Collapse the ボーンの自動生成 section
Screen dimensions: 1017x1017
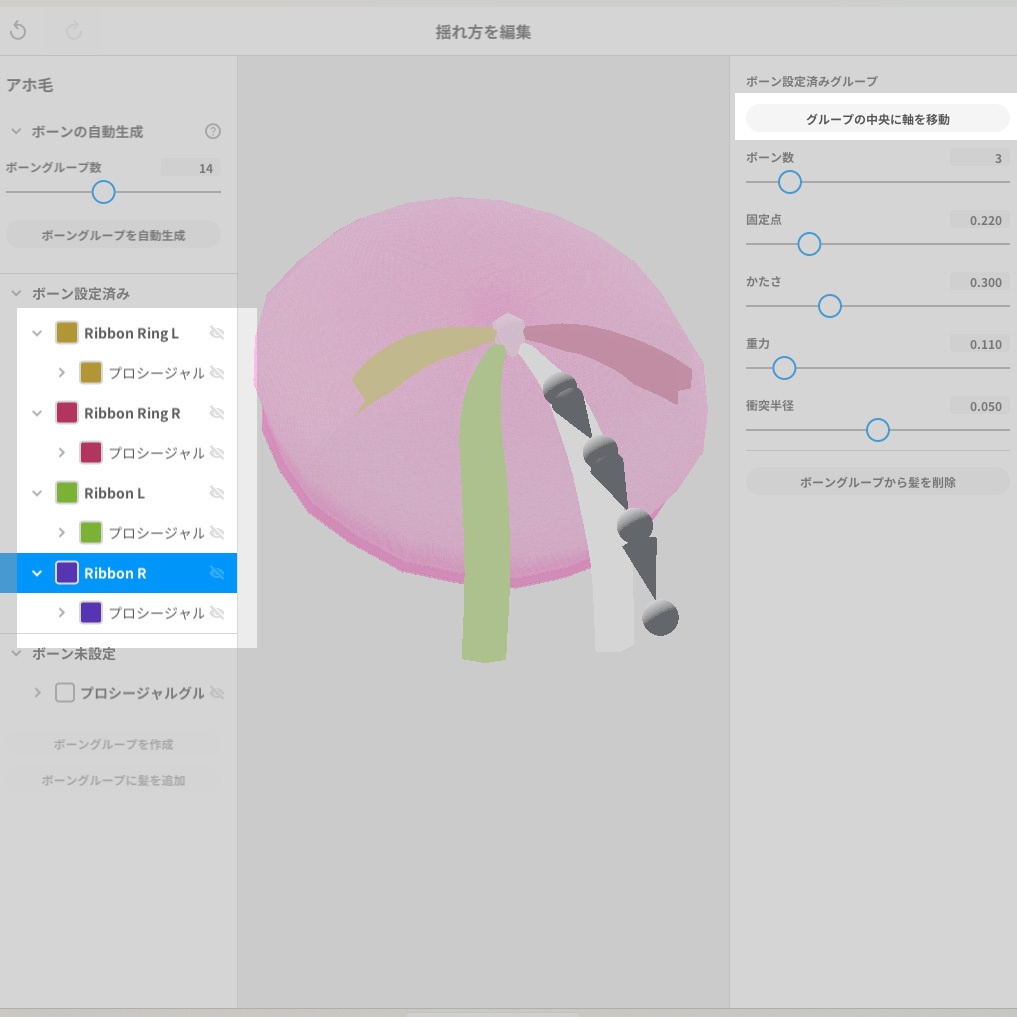point(14,131)
